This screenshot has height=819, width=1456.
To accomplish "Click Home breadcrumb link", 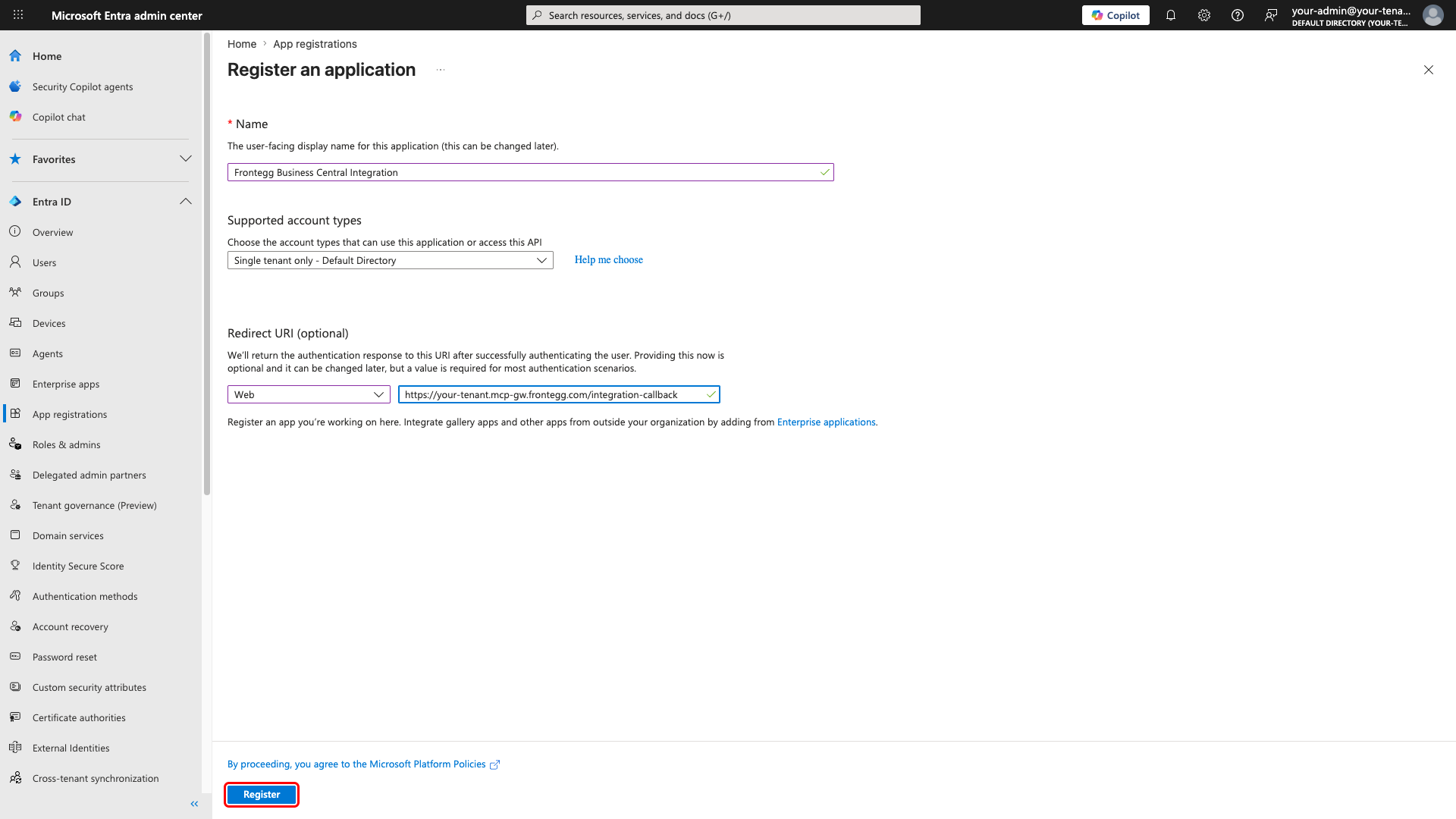I will pyautogui.click(x=242, y=44).
